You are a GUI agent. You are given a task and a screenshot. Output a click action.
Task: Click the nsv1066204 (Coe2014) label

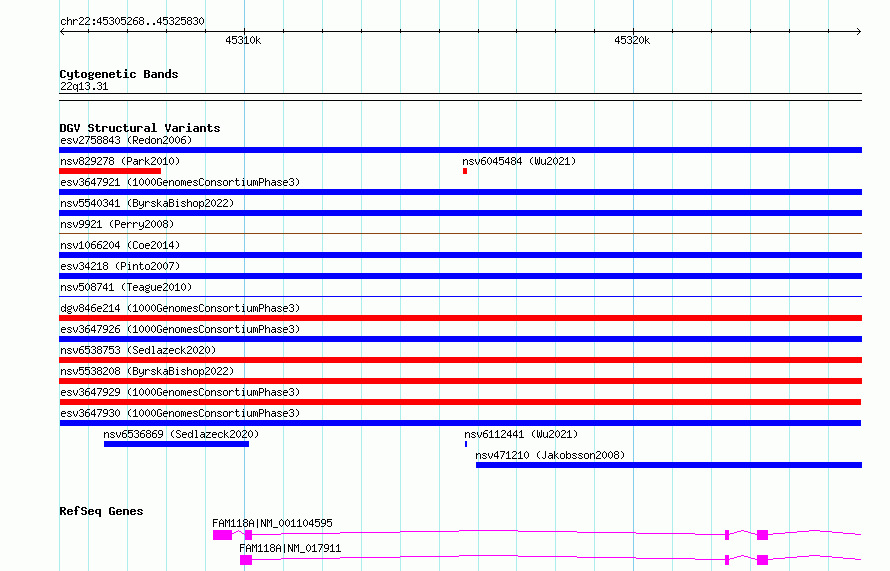point(120,245)
